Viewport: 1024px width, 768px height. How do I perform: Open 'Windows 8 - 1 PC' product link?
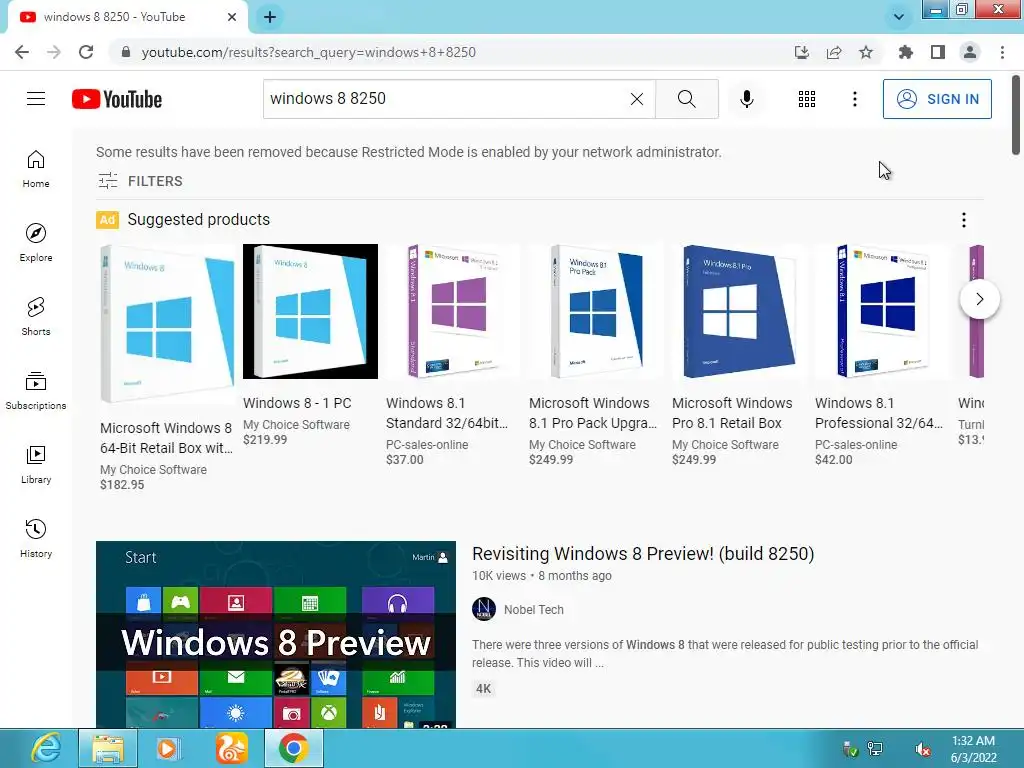297,403
